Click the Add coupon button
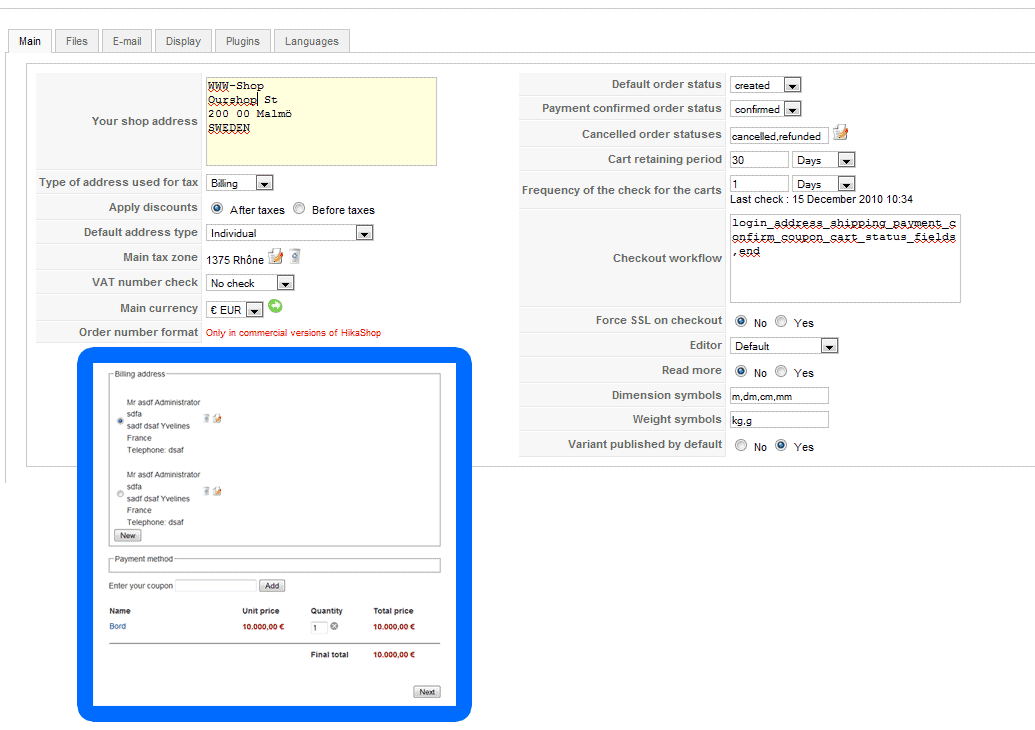Viewport: 1035px width, 730px height. point(272,585)
